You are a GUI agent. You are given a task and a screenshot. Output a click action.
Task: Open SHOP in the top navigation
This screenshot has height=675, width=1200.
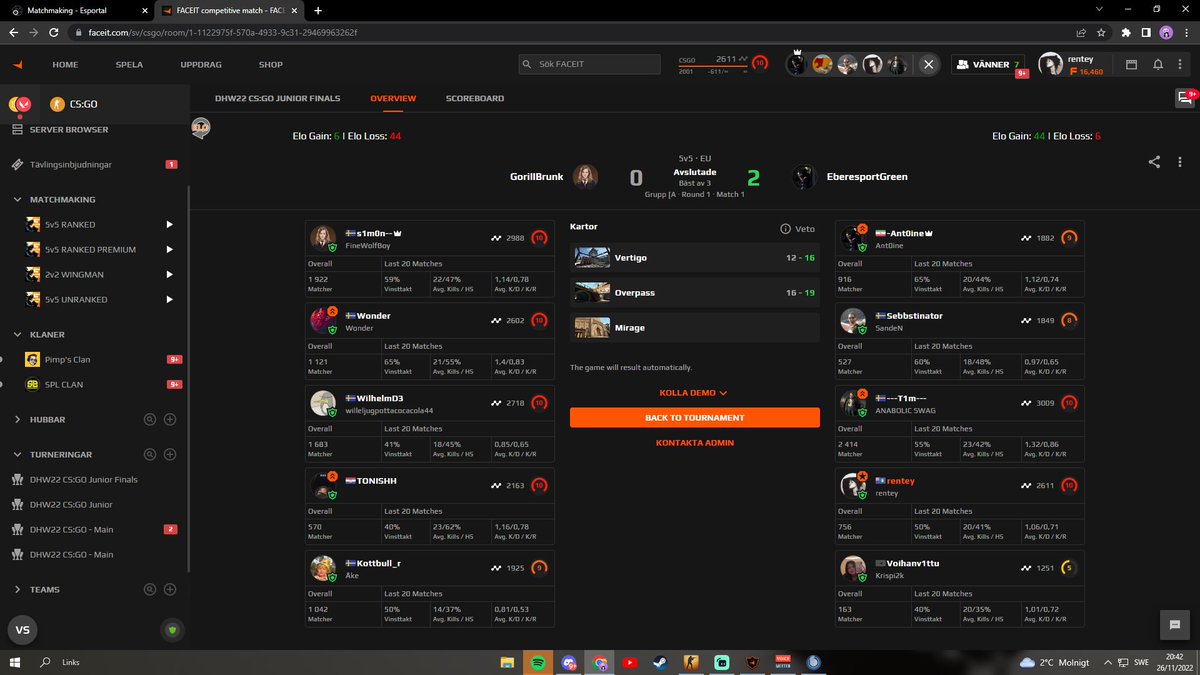point(271,64)
